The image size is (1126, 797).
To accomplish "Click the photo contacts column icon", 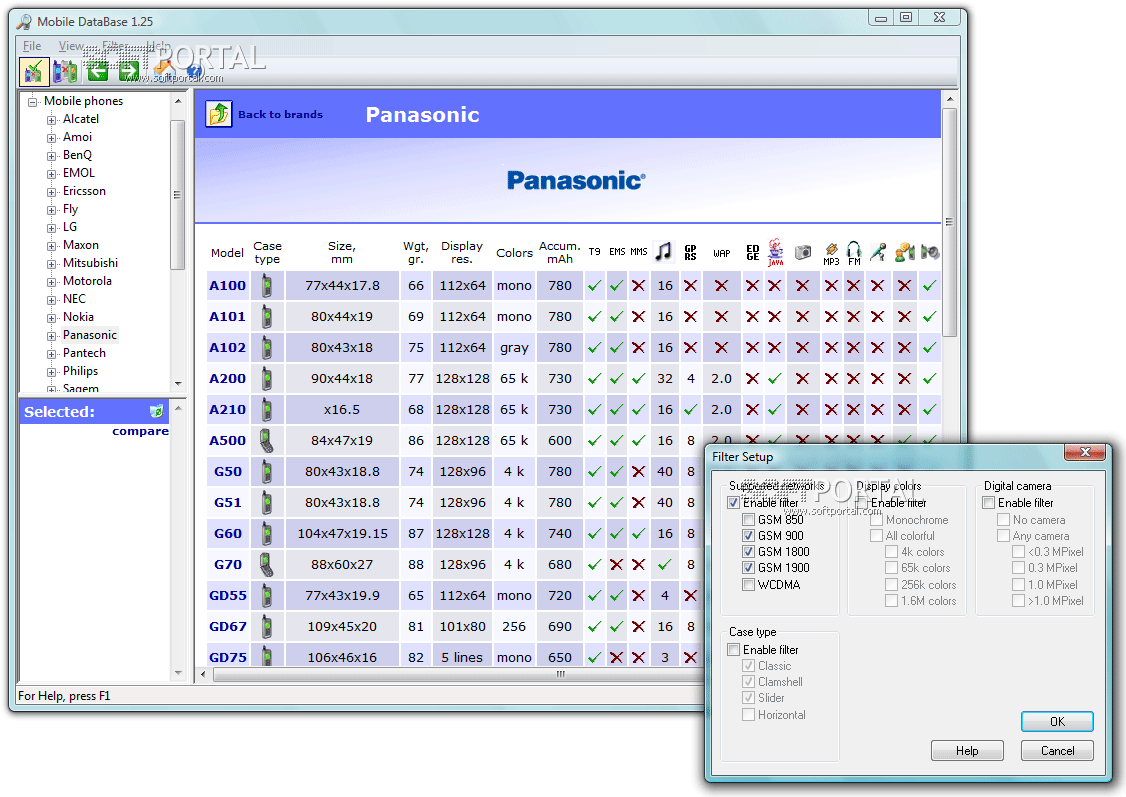I will coord(905,252).
